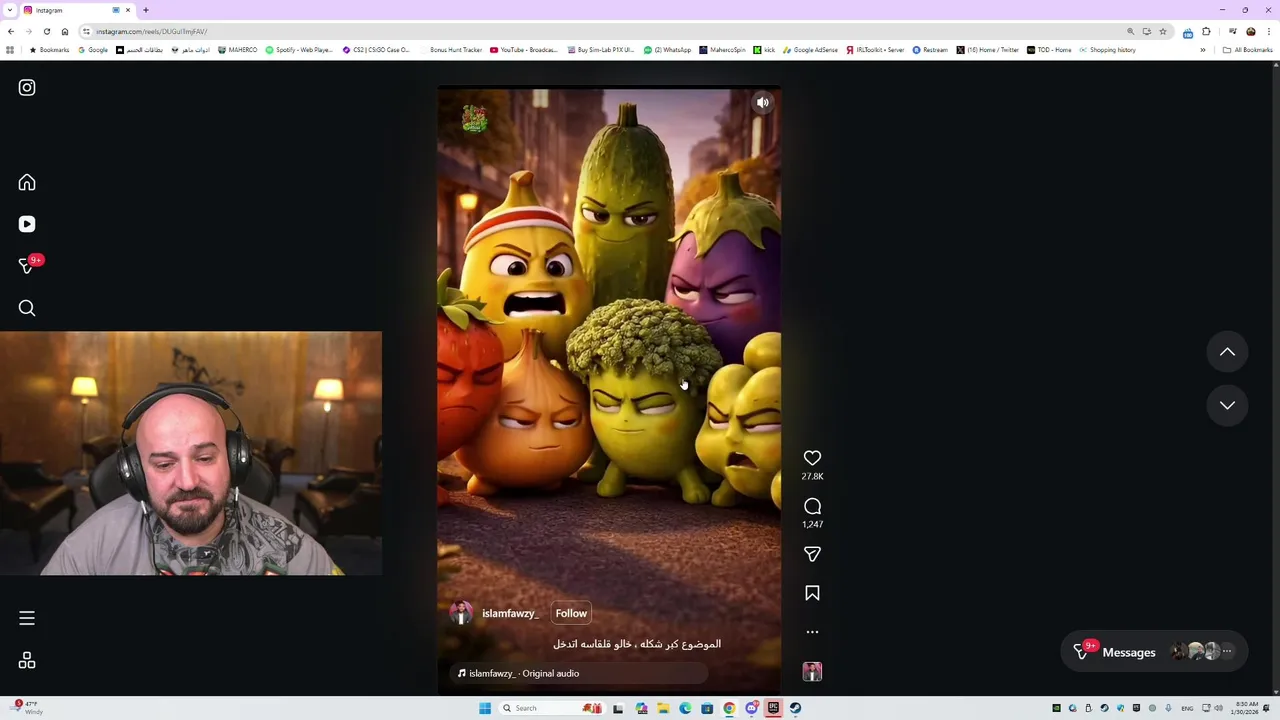Open the More hamburger menu in sidebar
The height and width of the screenshot is (720, 1280).
pos(27,618)
